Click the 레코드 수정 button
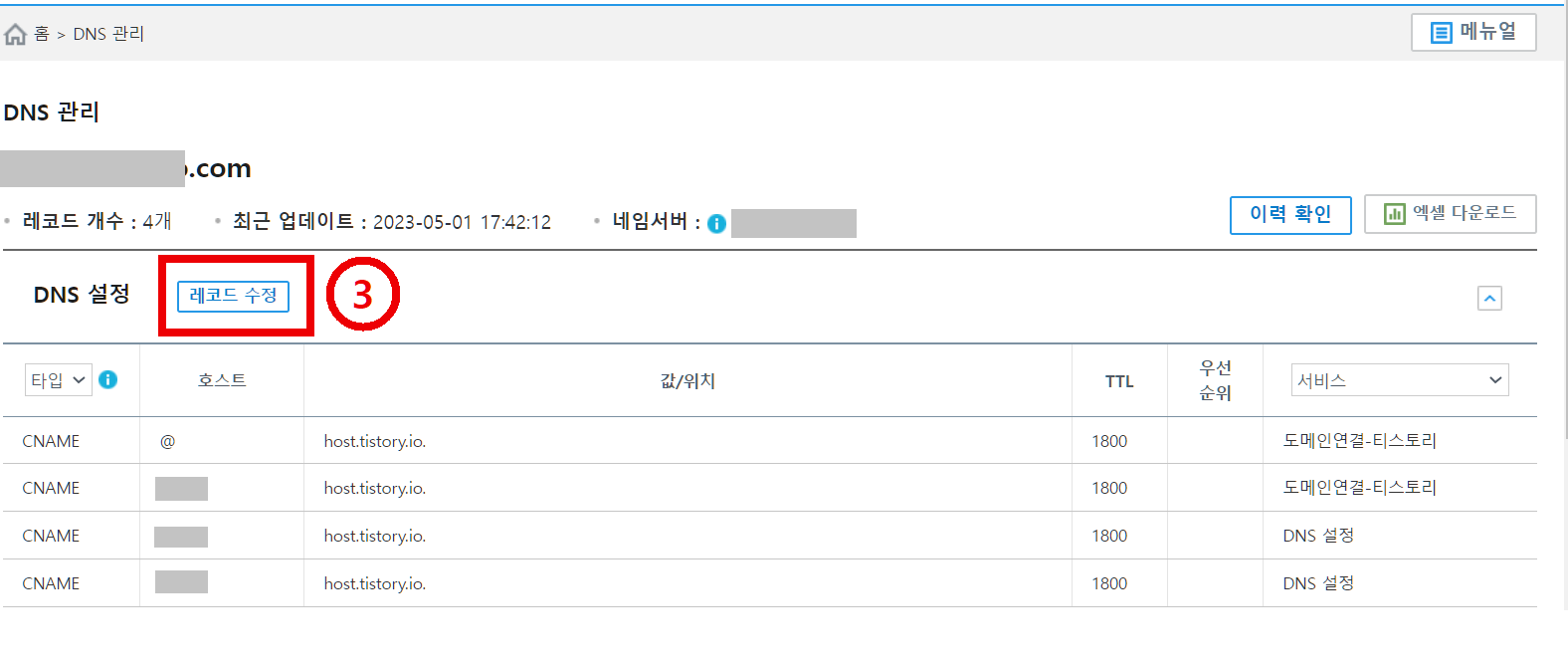The width and height of the screenshot is (1568, 669). [x=233, y=297]
